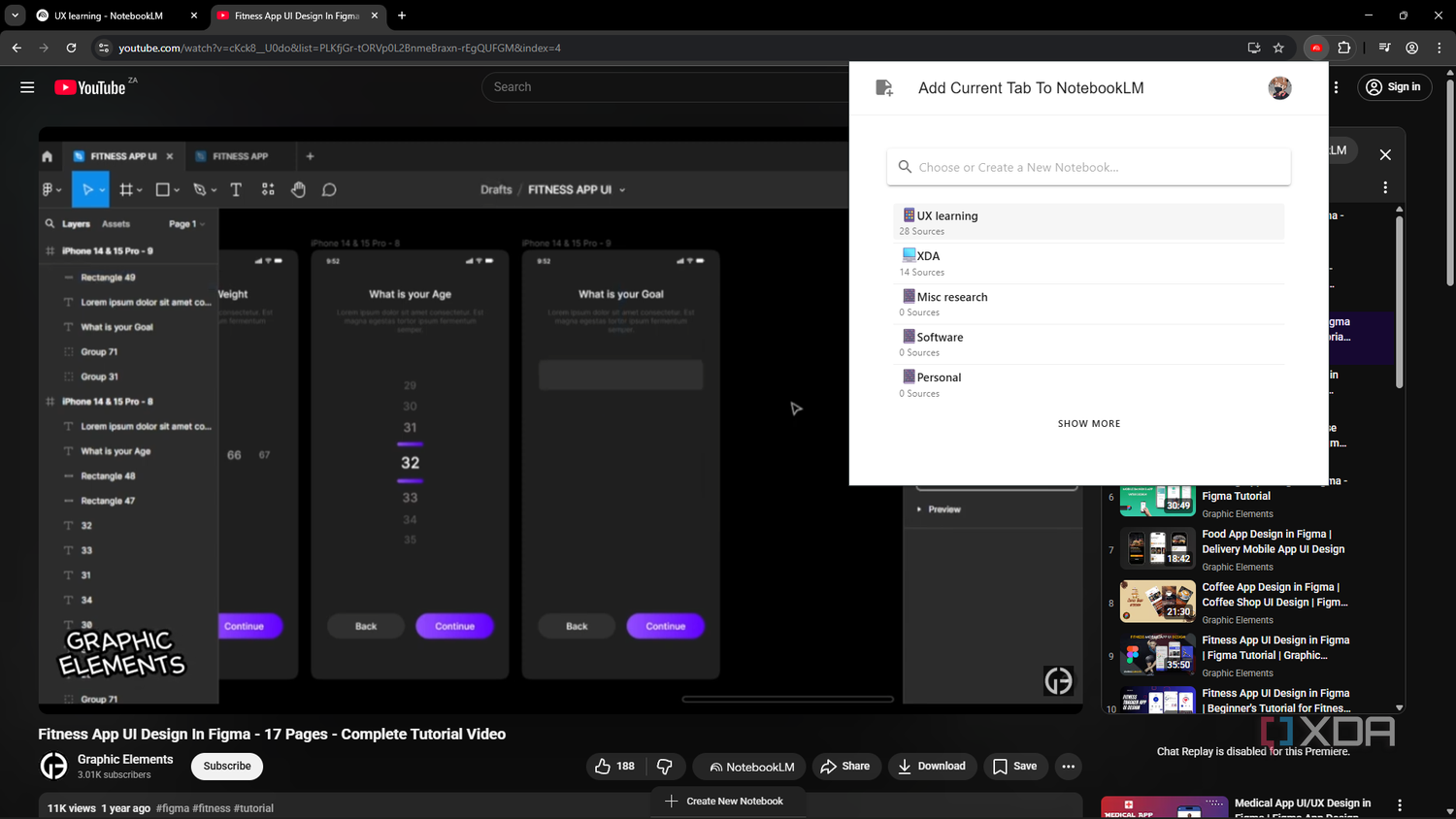
Task: Open the browser Extensions puzzle icon
Action: coord(1344,48)
